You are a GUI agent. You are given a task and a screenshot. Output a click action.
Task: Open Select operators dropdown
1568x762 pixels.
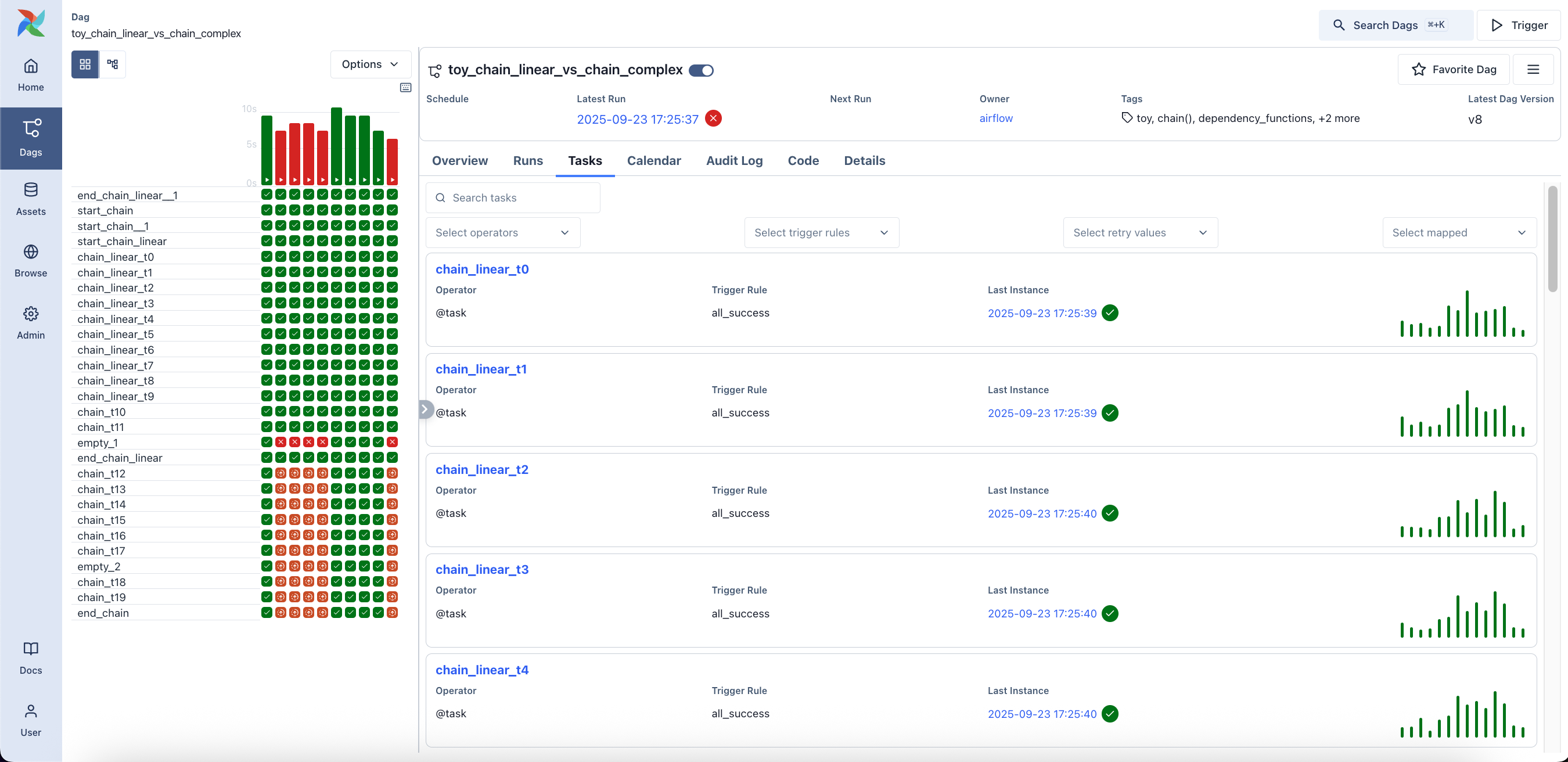tap(502, 232)
